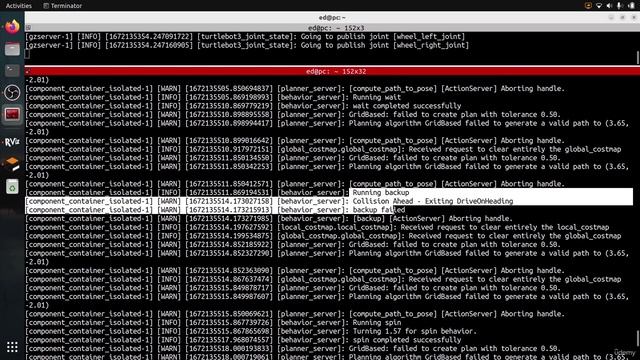Open the microphone indicator in the top bar

click(620, 5)
